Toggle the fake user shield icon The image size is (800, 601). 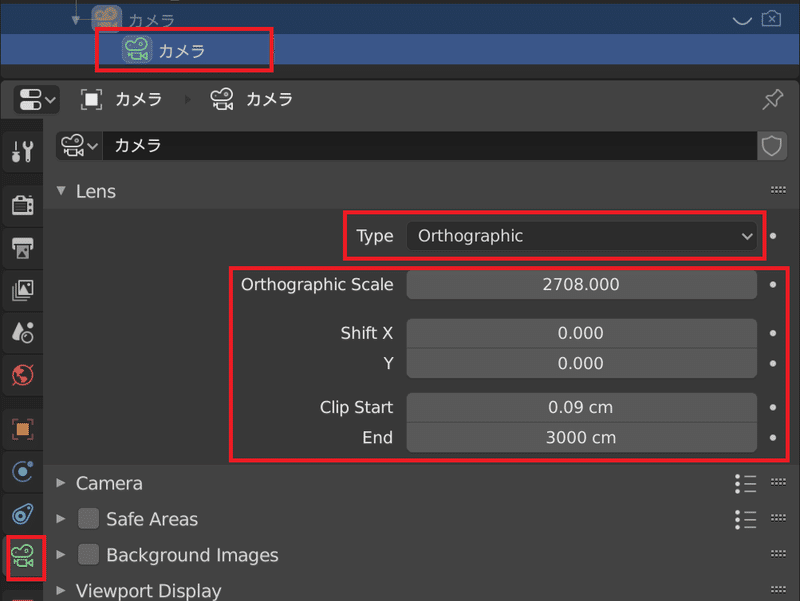(771, 146)
